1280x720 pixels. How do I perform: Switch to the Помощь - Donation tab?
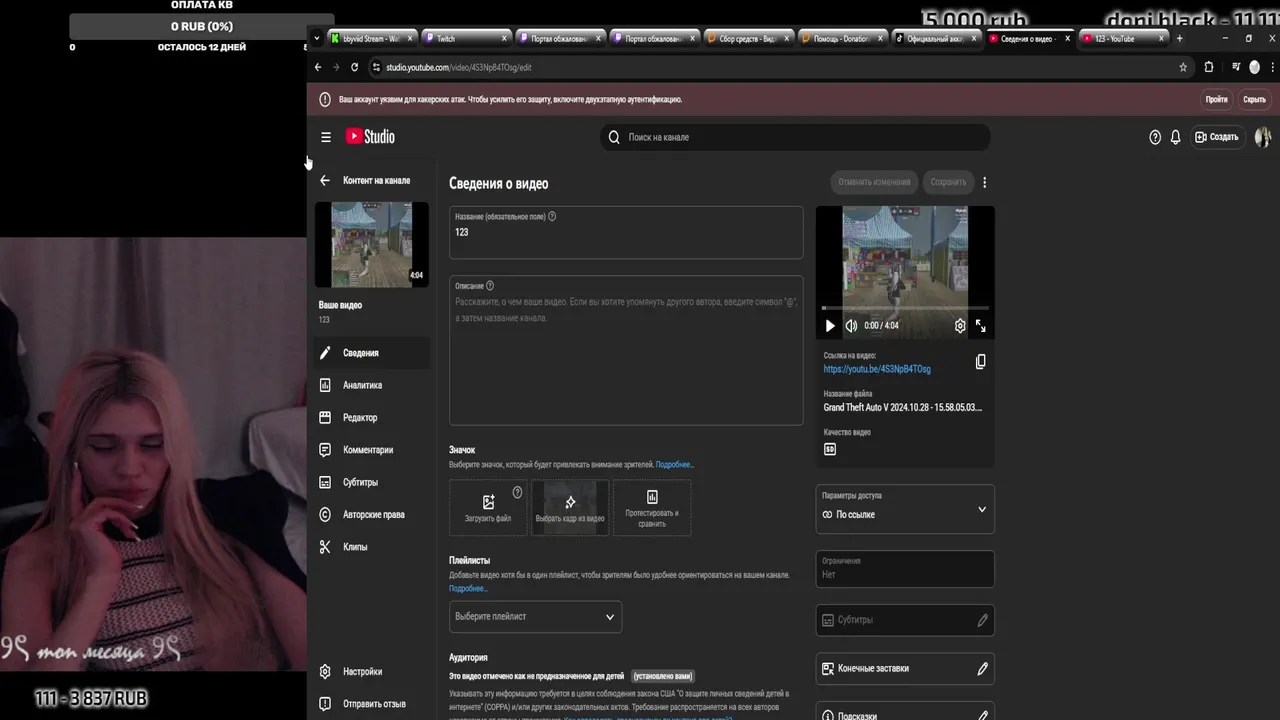(x=842, y=38)
